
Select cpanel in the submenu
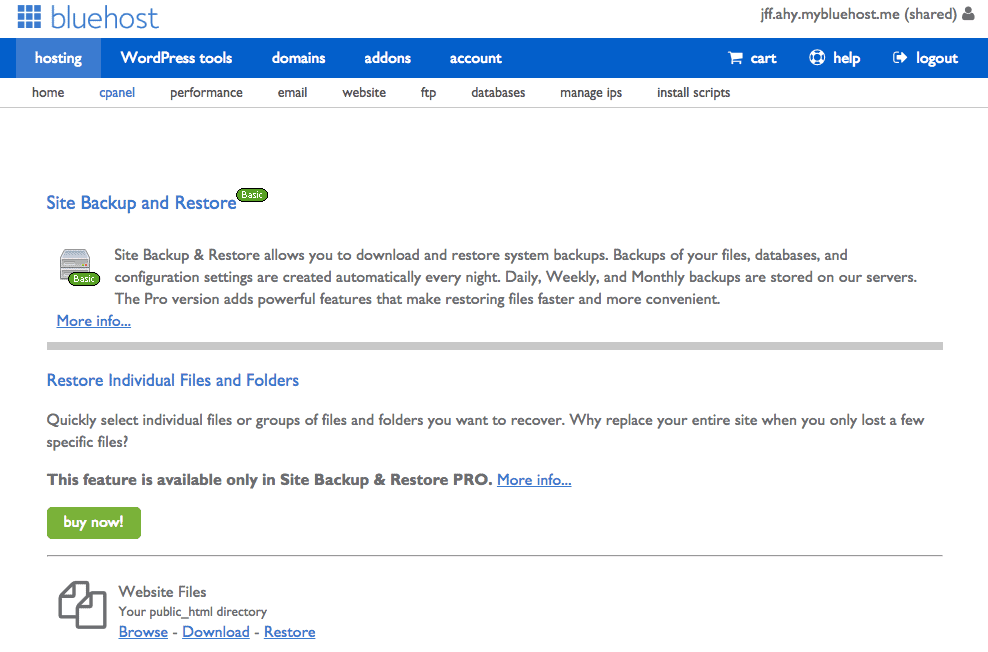click(117, 93)
